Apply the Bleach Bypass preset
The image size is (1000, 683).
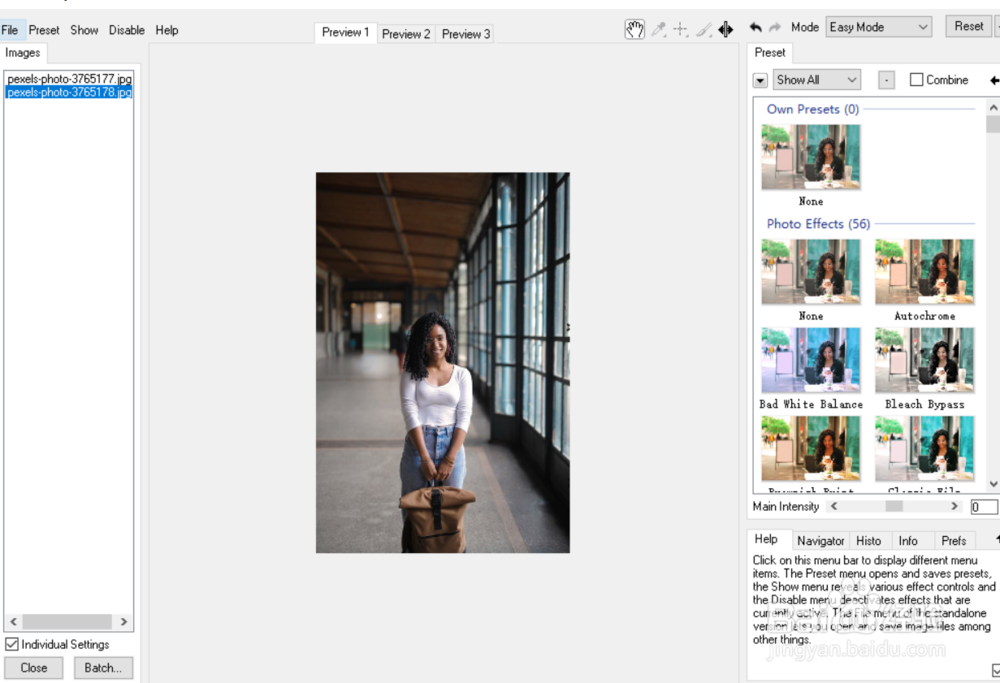(925, 360)
